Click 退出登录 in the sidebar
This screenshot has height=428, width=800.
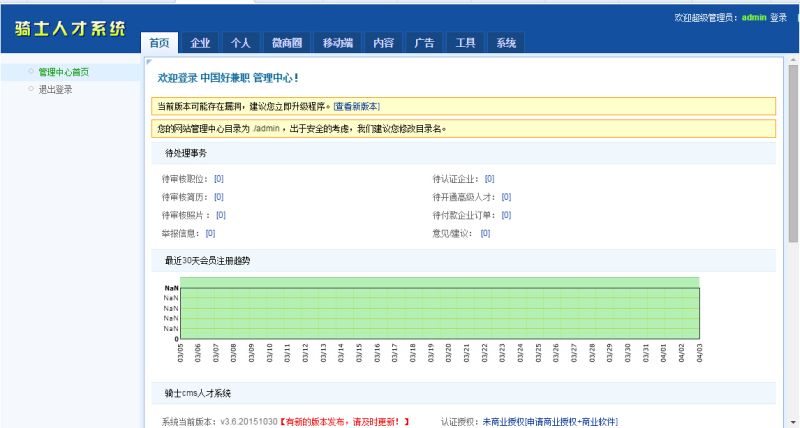[55, 90]
